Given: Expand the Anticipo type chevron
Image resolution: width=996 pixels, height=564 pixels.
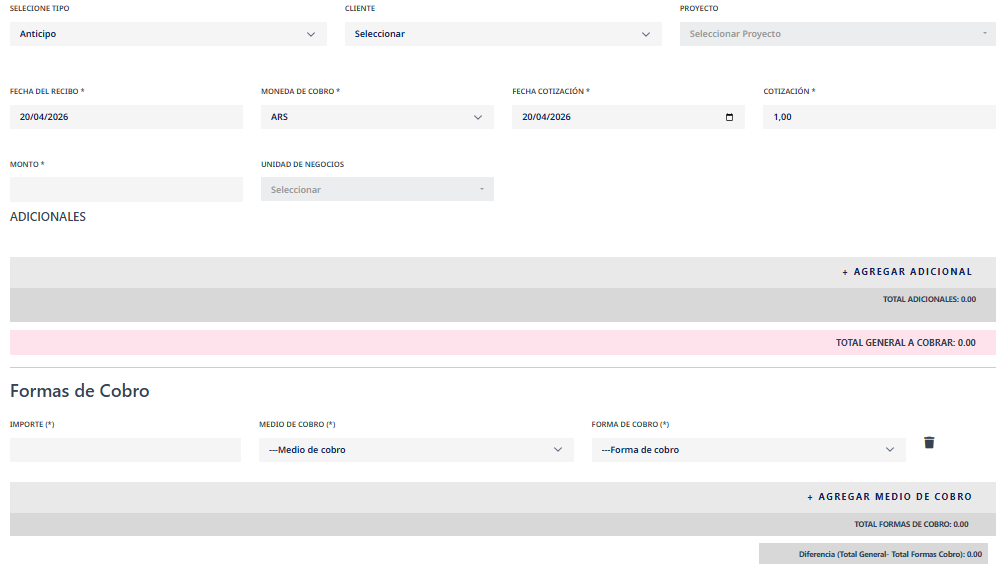Looking at the screenshot, I should [311, 34].
